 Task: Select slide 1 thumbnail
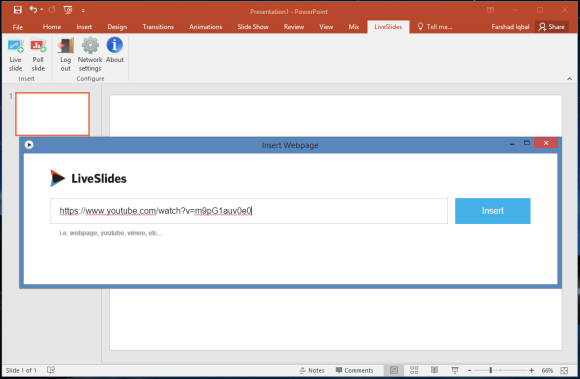coord(53,114)
